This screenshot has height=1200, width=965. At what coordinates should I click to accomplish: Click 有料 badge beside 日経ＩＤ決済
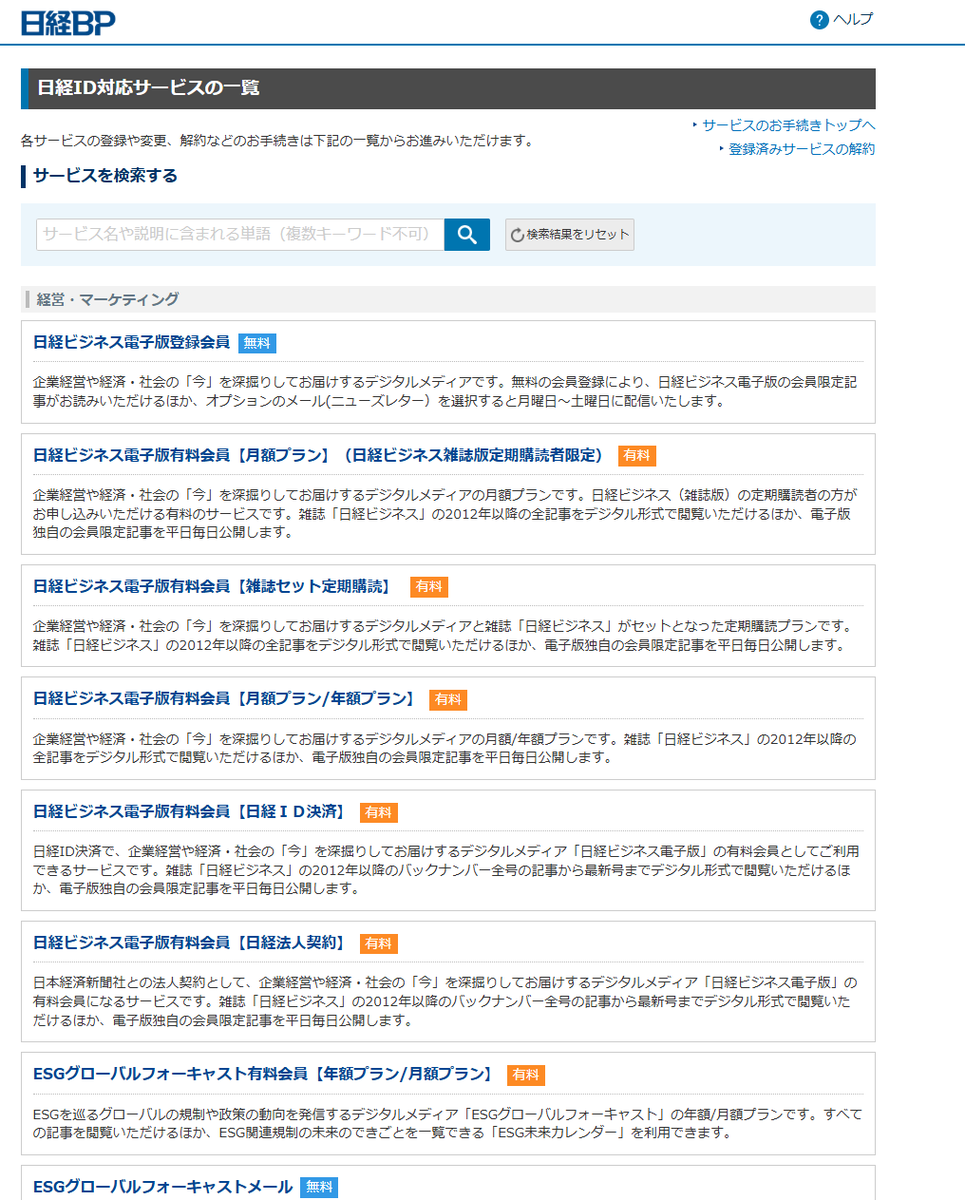(379, 813)
